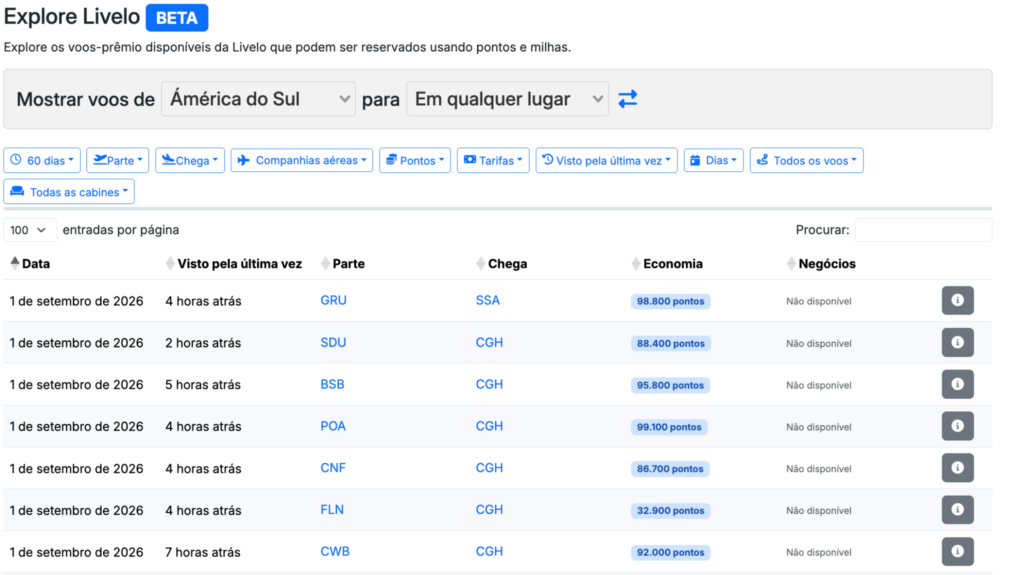Open info button for CNF row
Image resolution: width=1024 pixels, height=575 pixels.
[957, 468]
